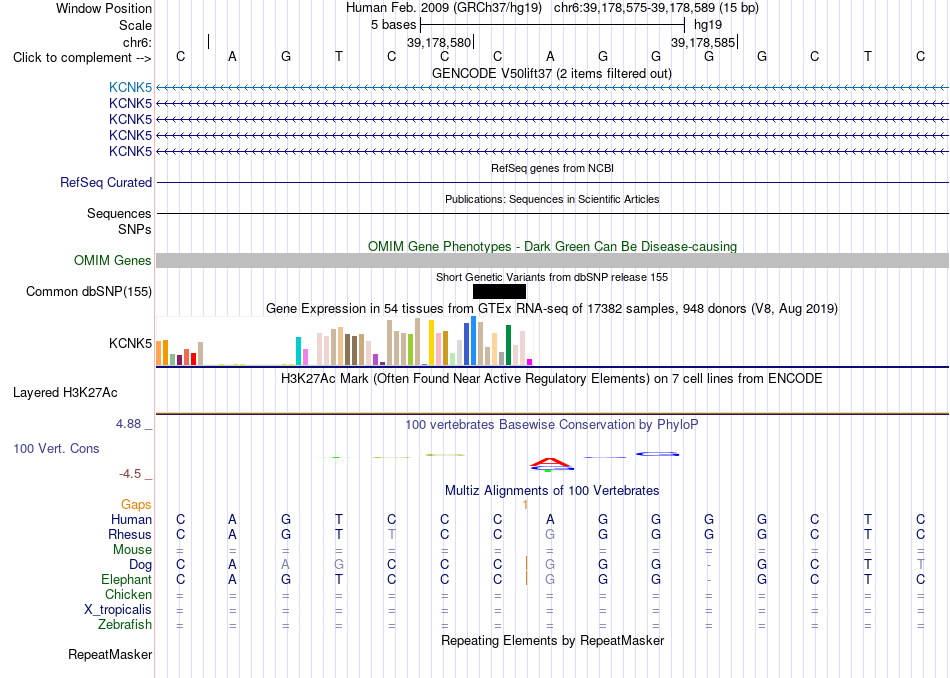
Task: Click the orange Gaps label
Action: [136, 504]
